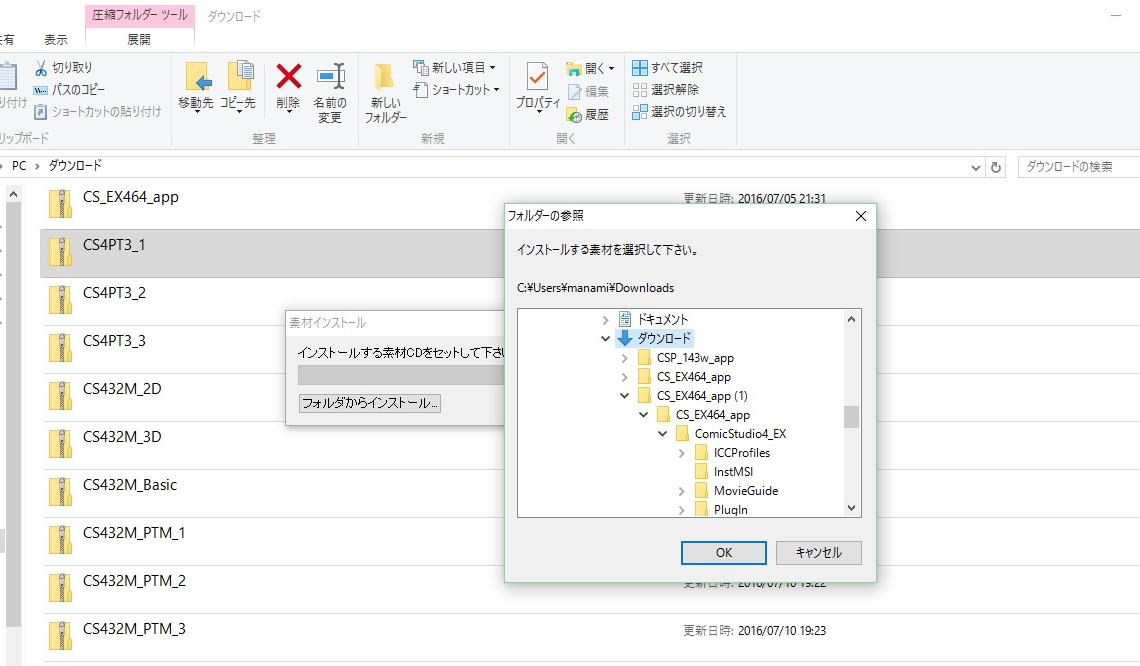Create a new folder with 新しいフォルダー icon
This screenshot has height=666, width=1140.
[x=385, y=80]
